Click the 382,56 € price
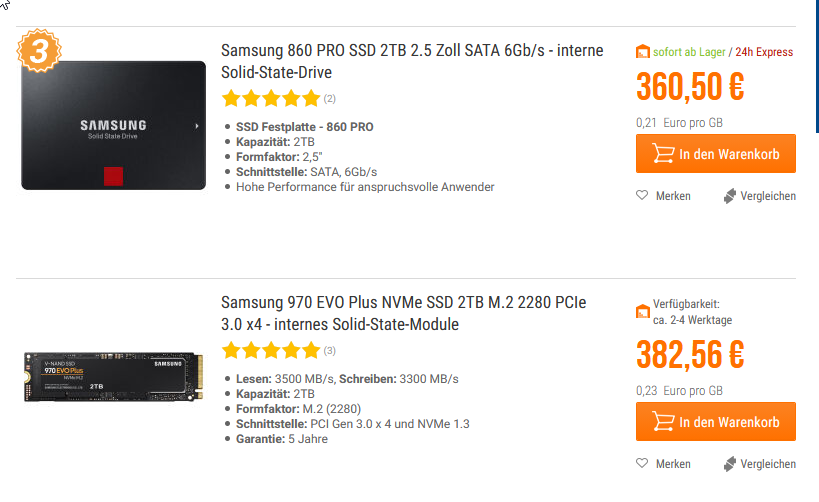 (x=690, y=355)
